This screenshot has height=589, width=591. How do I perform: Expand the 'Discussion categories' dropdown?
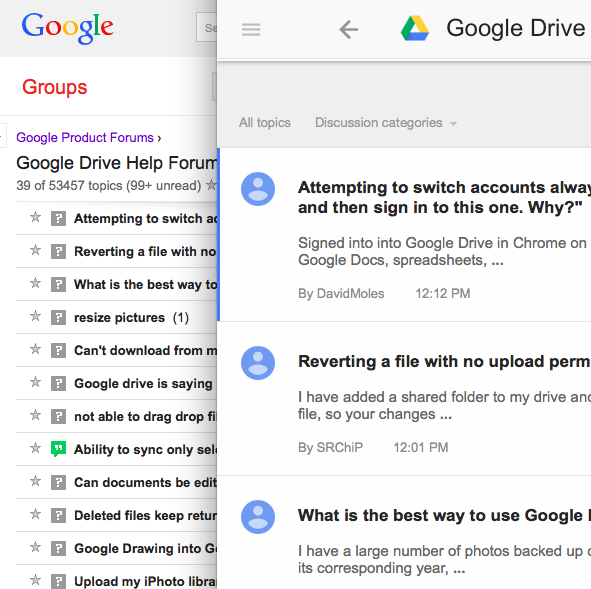pos(386,123)
